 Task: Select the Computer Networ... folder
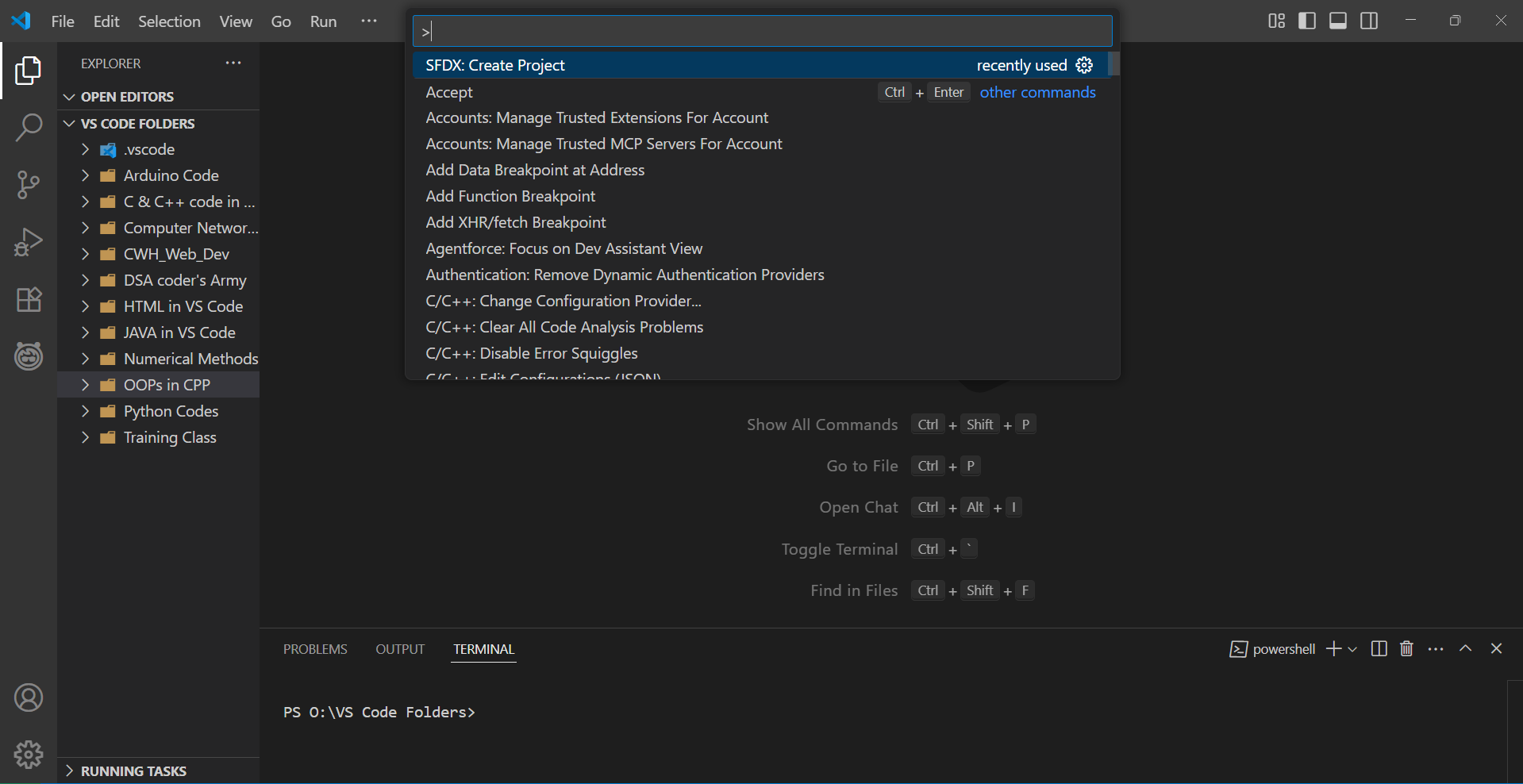[159, 228]
